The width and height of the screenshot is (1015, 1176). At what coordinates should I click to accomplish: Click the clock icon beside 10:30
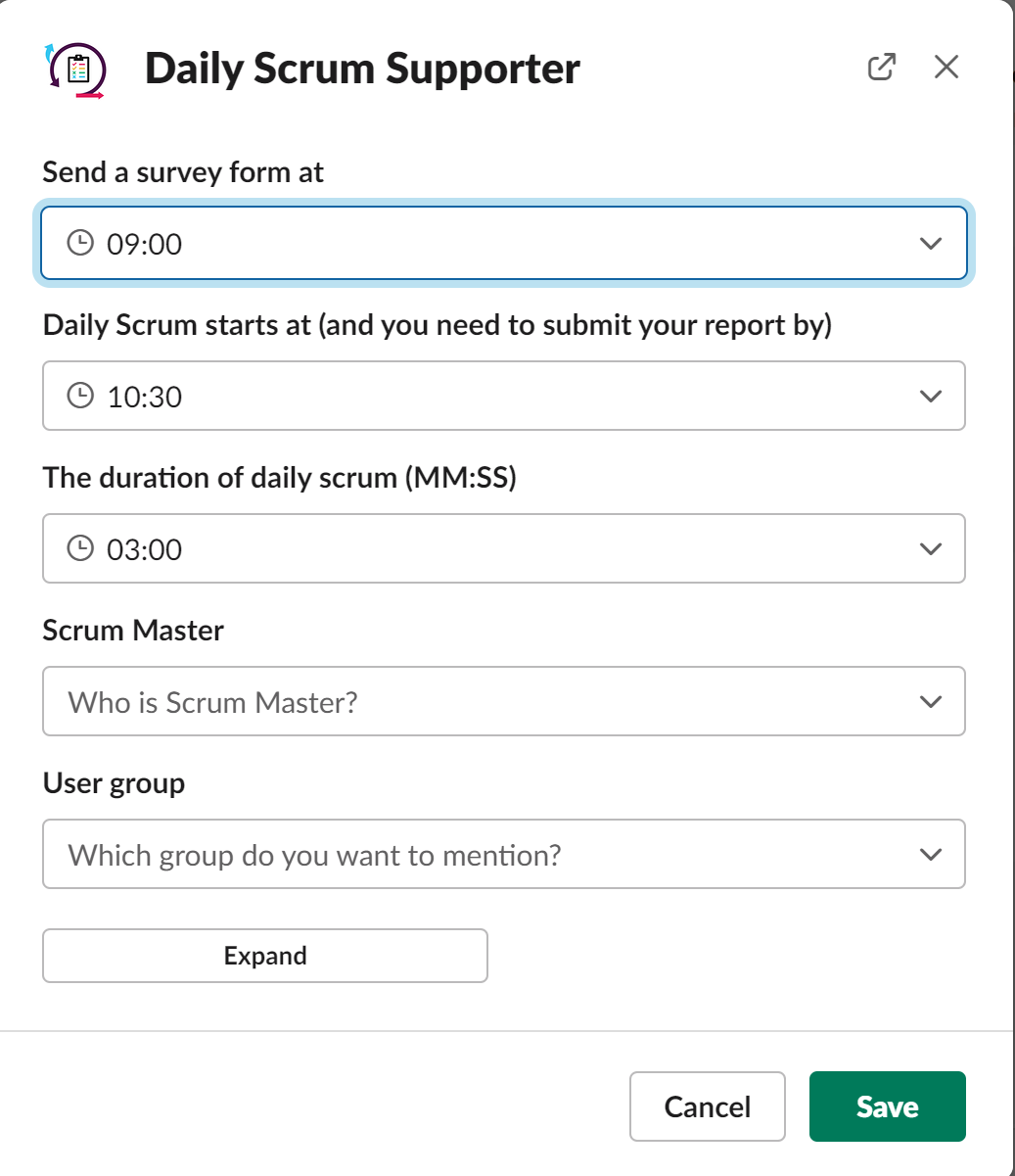click(80, 396)
